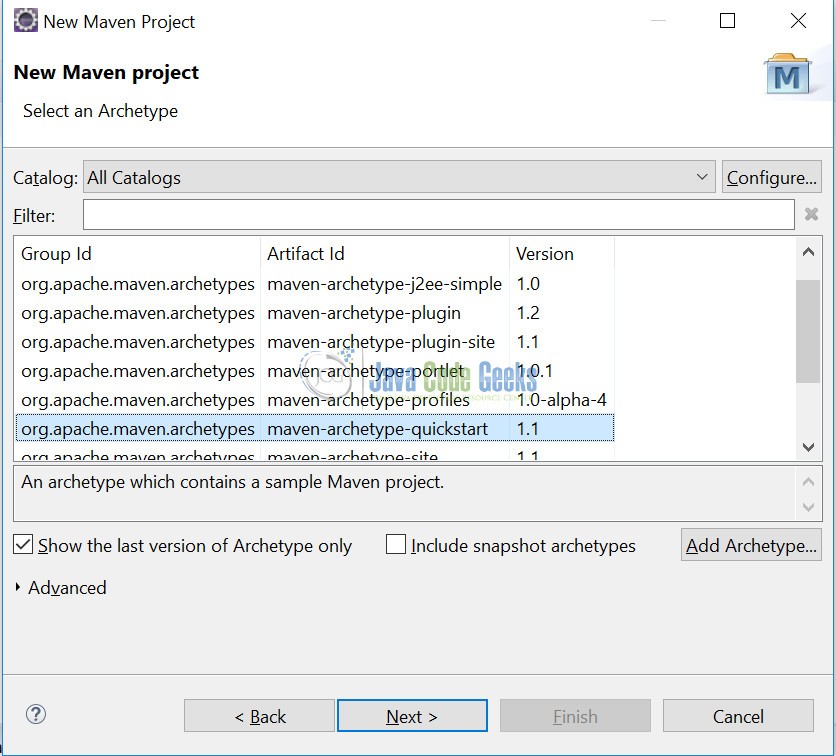Go to previous page with Back button
Viewport: 836px width, 756px height.
259,716
